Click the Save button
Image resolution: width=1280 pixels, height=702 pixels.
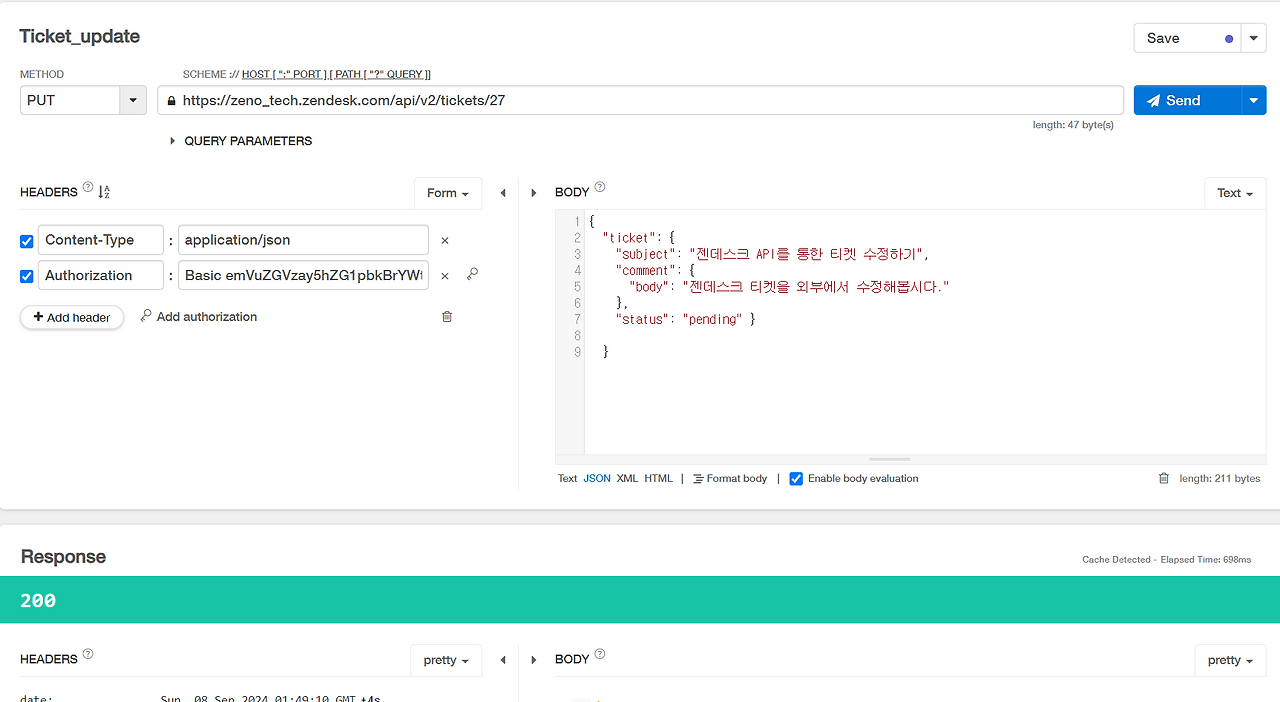pos(1187,39)
